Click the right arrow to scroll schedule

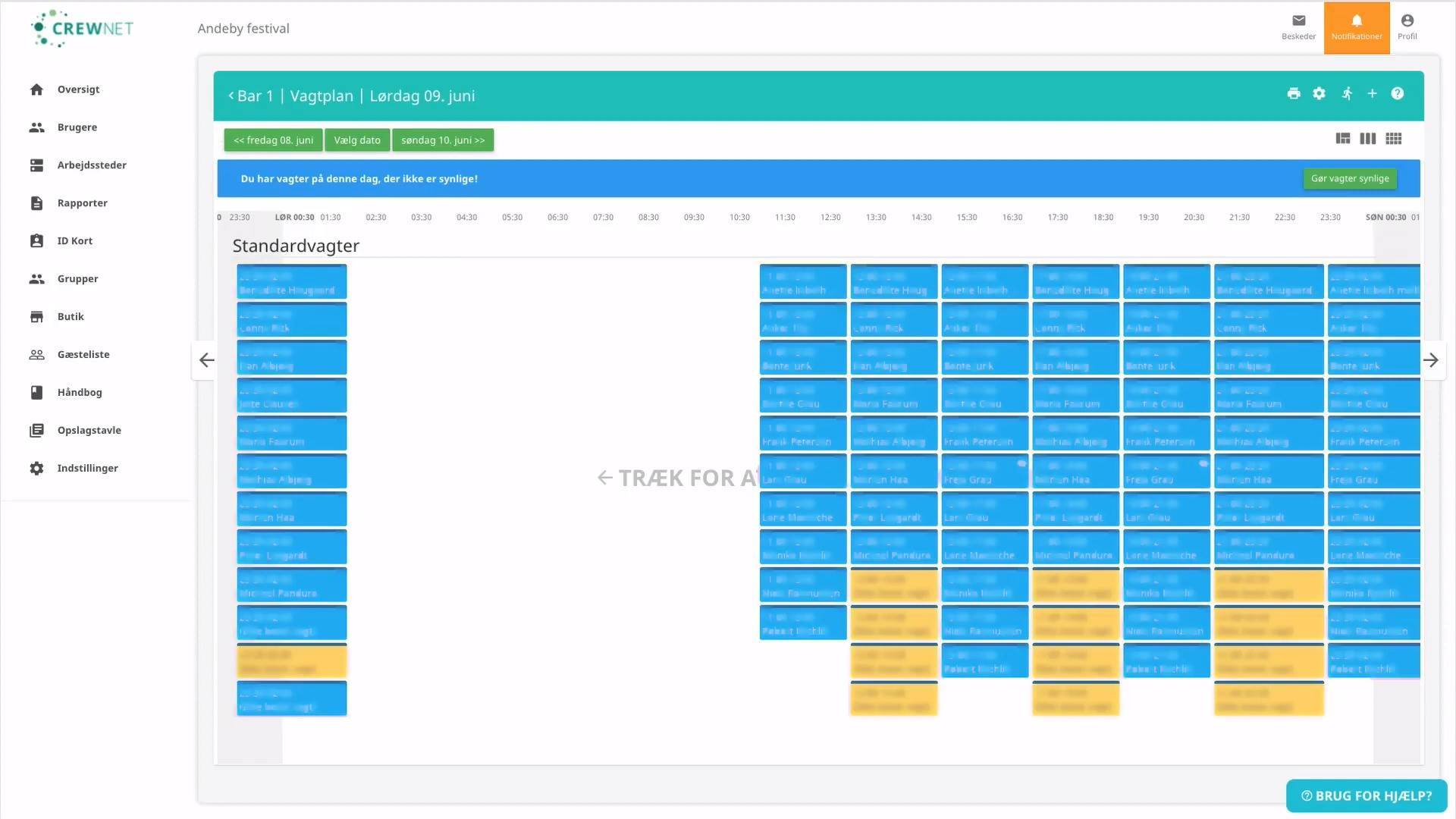(x=1431, y=360)
